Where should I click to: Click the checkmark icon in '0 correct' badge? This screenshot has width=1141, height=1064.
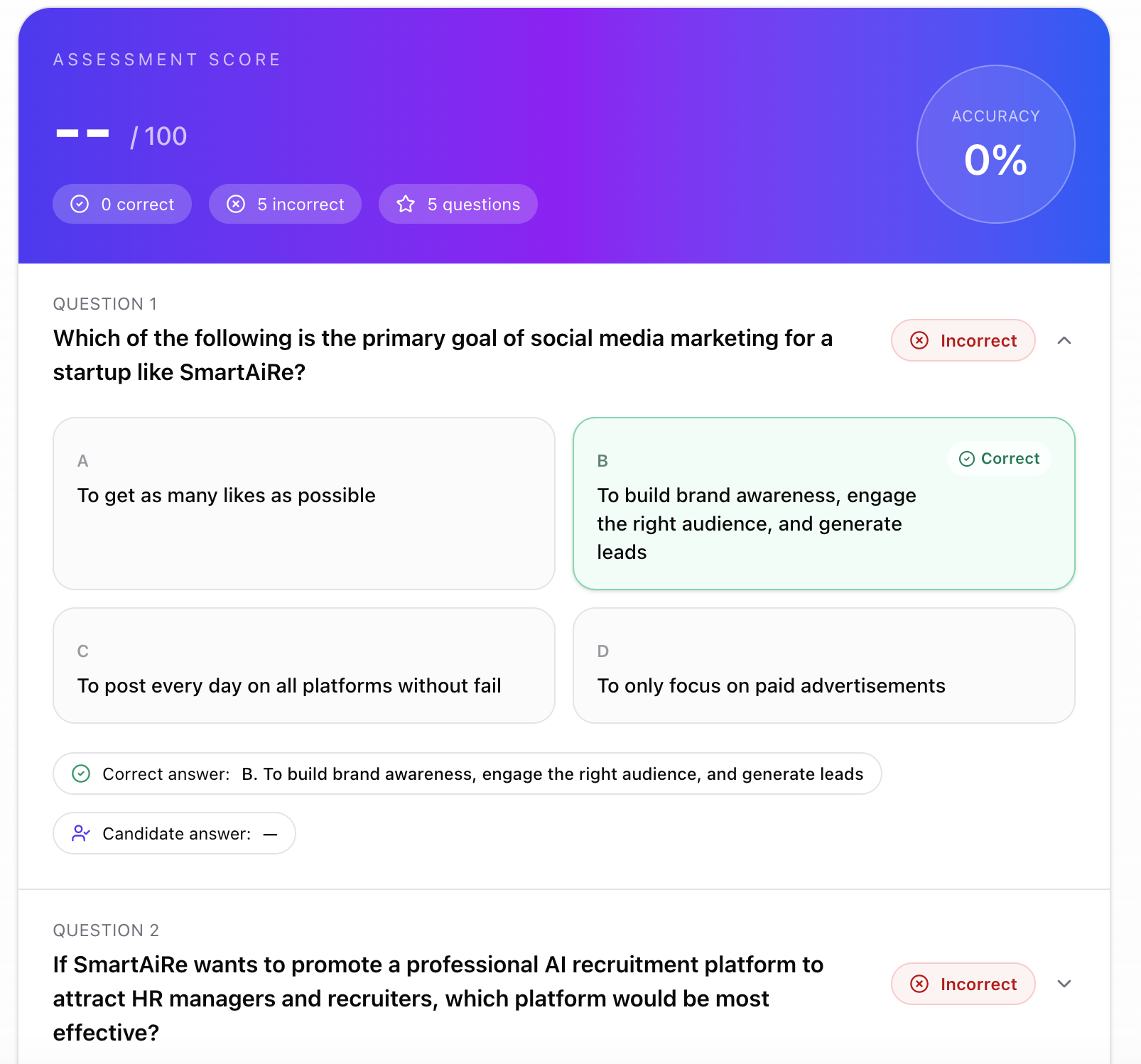pos(80,205)
